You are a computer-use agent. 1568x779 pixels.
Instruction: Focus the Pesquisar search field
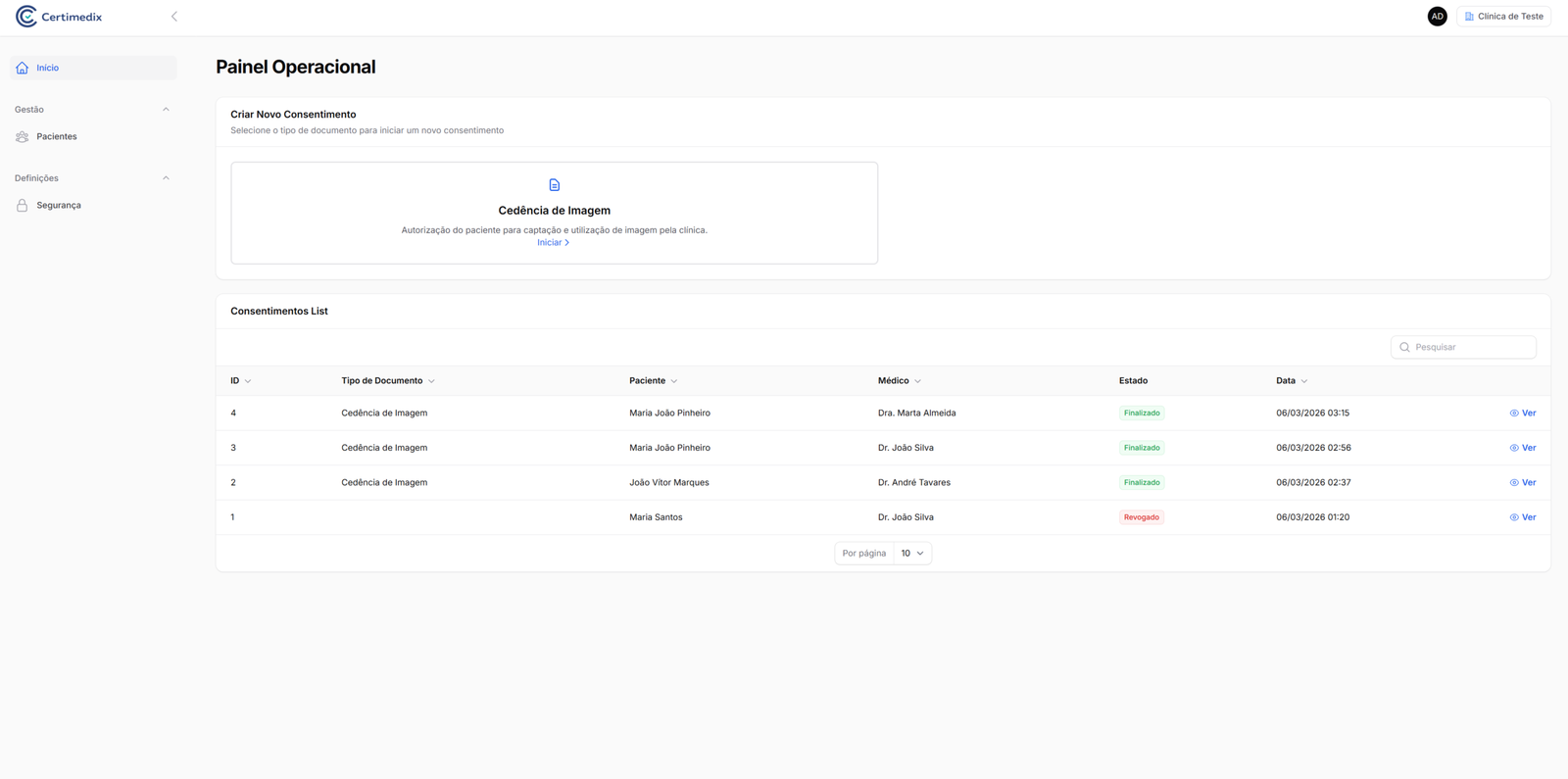(1470, 348)
